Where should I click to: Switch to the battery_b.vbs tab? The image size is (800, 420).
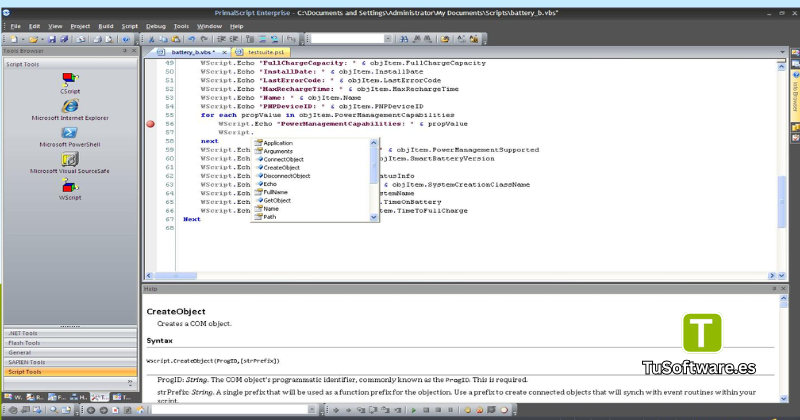click(x=193, y=52)
